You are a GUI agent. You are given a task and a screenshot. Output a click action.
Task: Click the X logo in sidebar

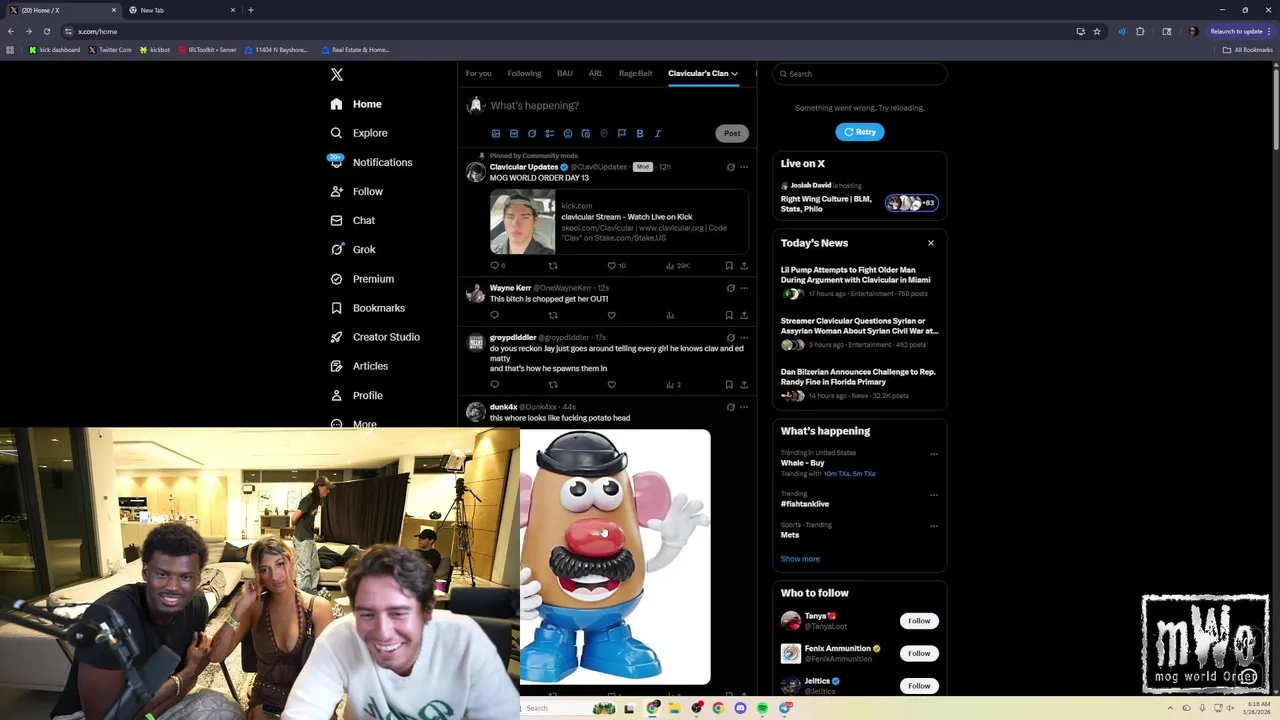click(x=337, y=75)
